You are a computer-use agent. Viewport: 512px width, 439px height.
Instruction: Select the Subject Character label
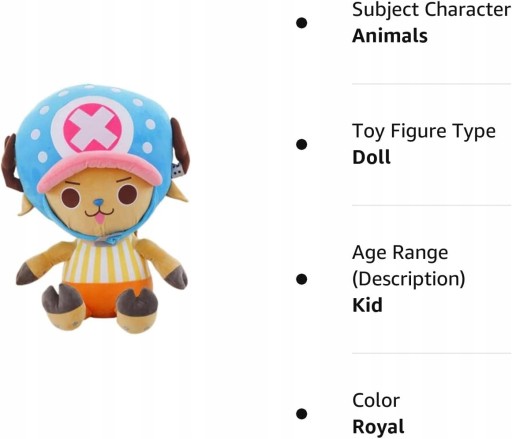[431, 9]
